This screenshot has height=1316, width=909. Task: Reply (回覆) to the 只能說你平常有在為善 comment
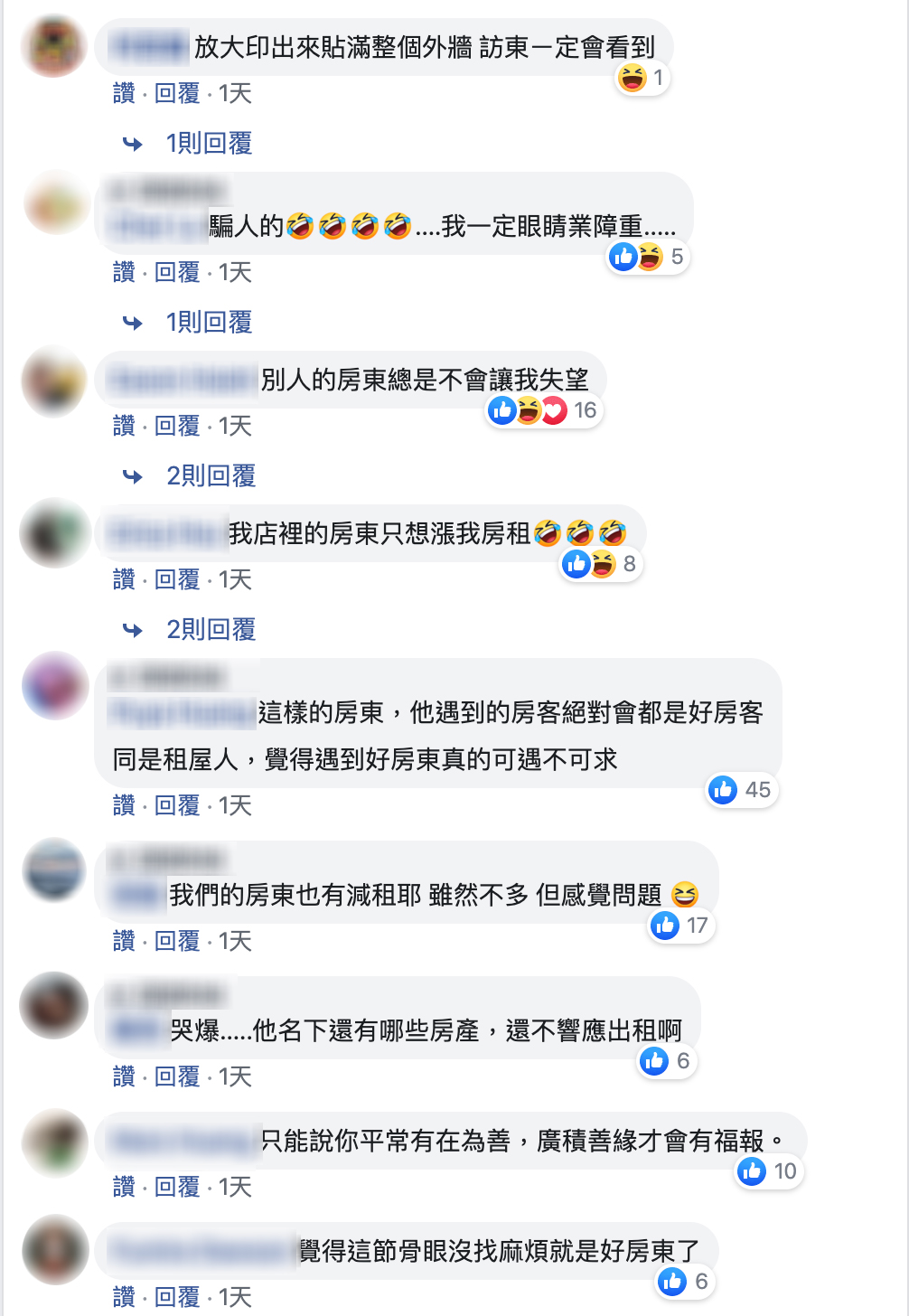177,1187
